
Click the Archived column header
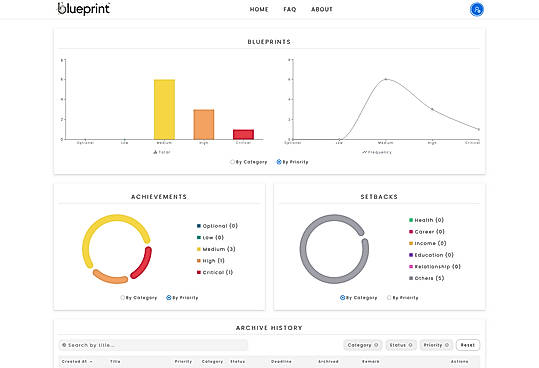coord(328,361)
